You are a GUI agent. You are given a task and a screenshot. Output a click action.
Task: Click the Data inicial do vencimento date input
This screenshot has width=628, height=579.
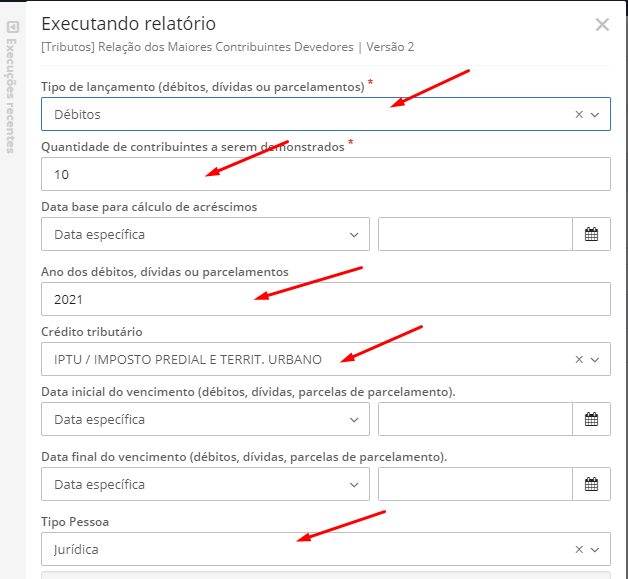point(475,419)
